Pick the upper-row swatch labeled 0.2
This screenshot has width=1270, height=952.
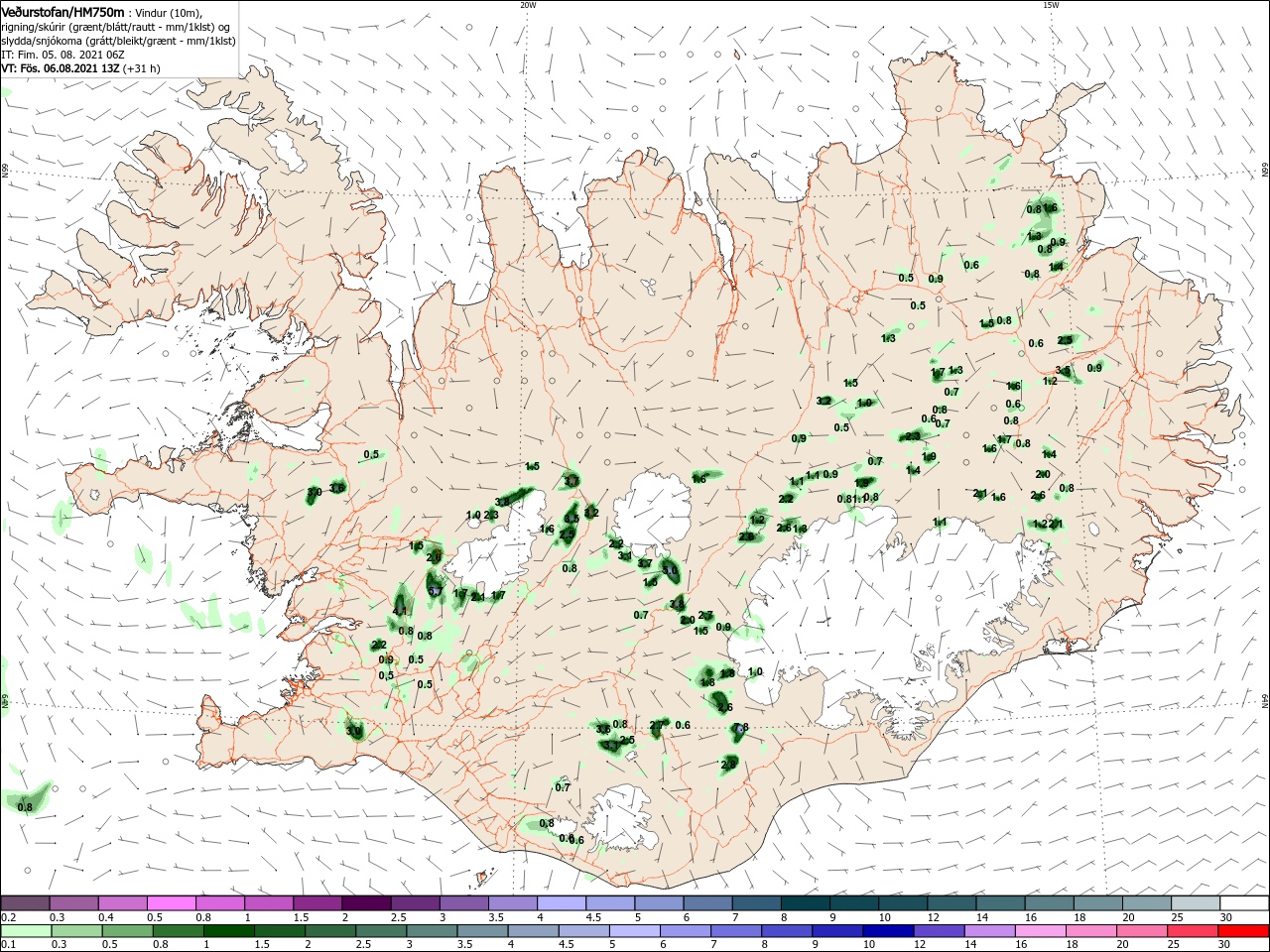25,902
